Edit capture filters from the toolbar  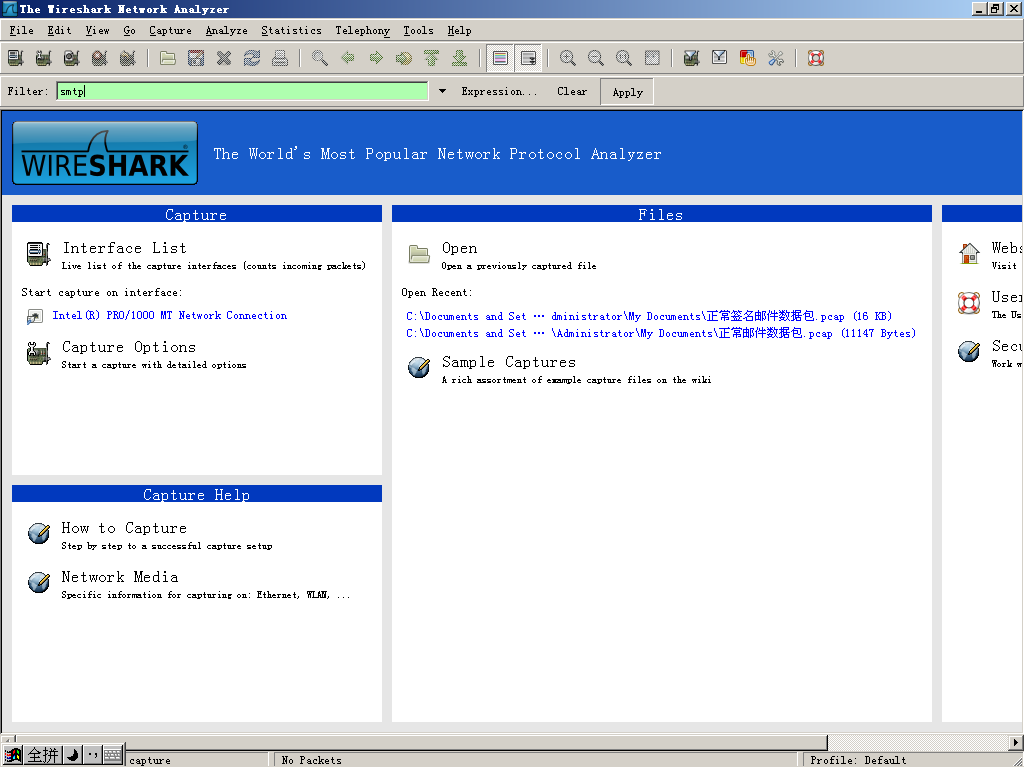pyautogui.click(x=692, y=58)
